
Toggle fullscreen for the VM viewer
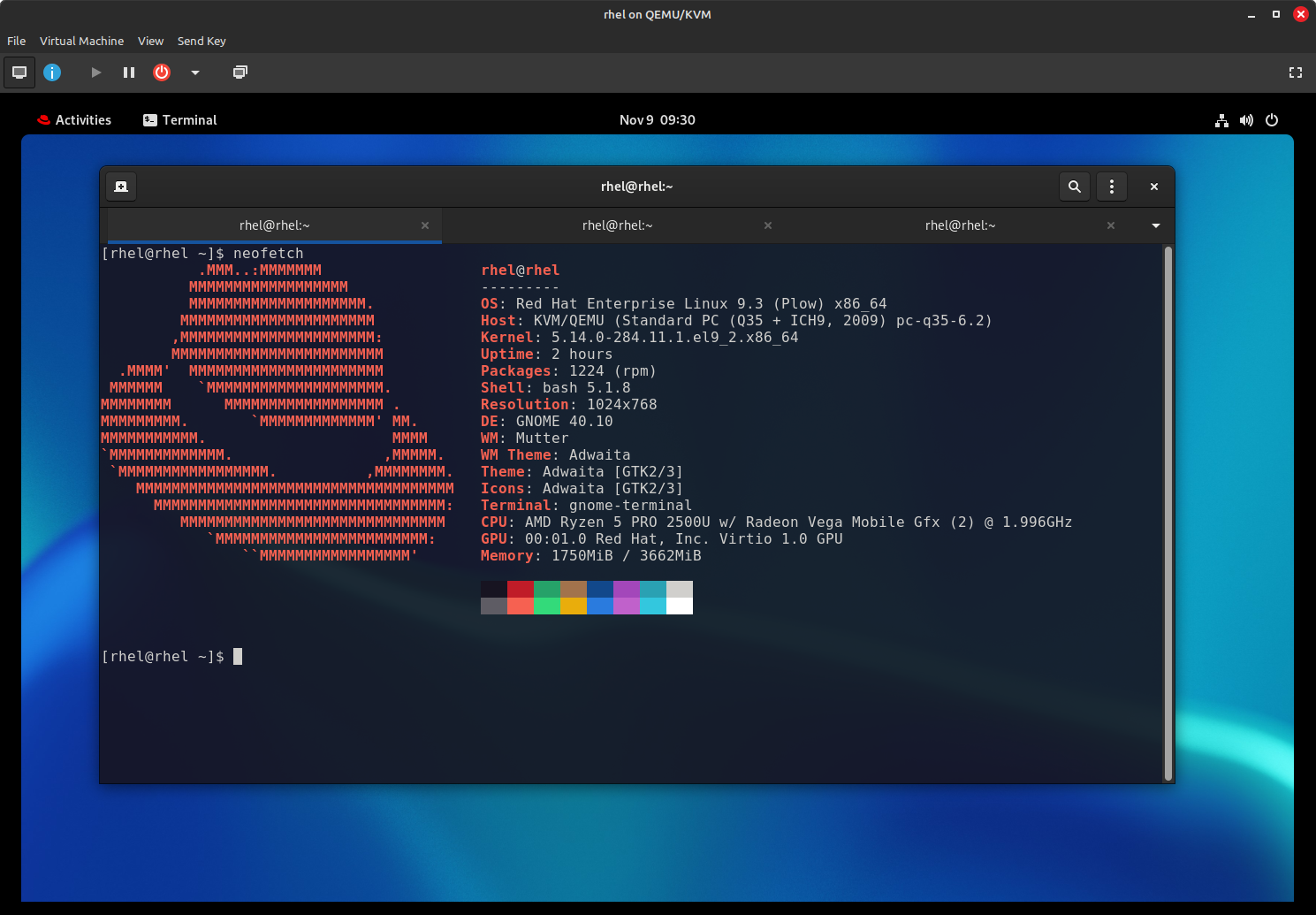point(1296,72)
